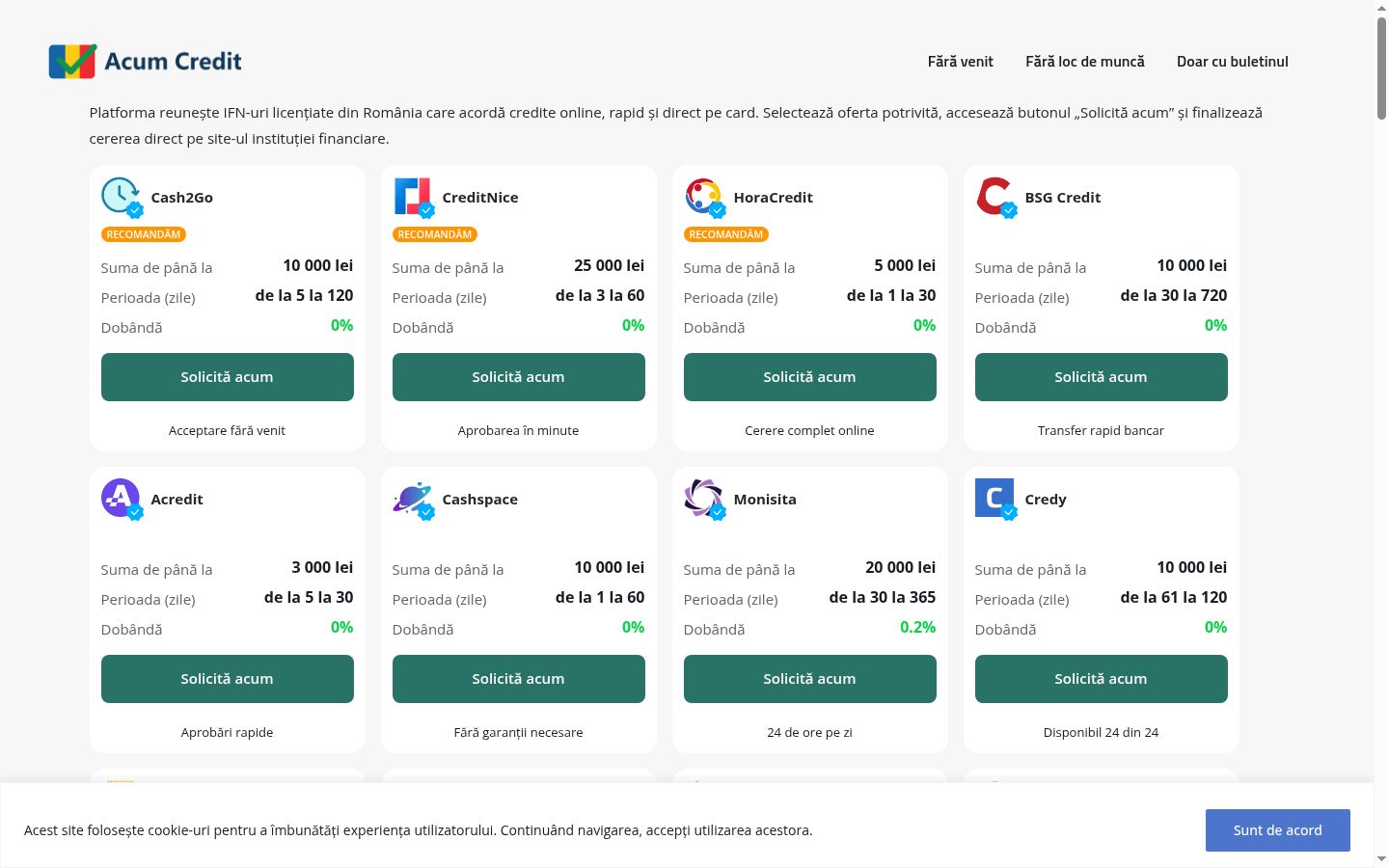Click the Cash2Go clock logo icon

pyautogui.click(x=122, y=197)
